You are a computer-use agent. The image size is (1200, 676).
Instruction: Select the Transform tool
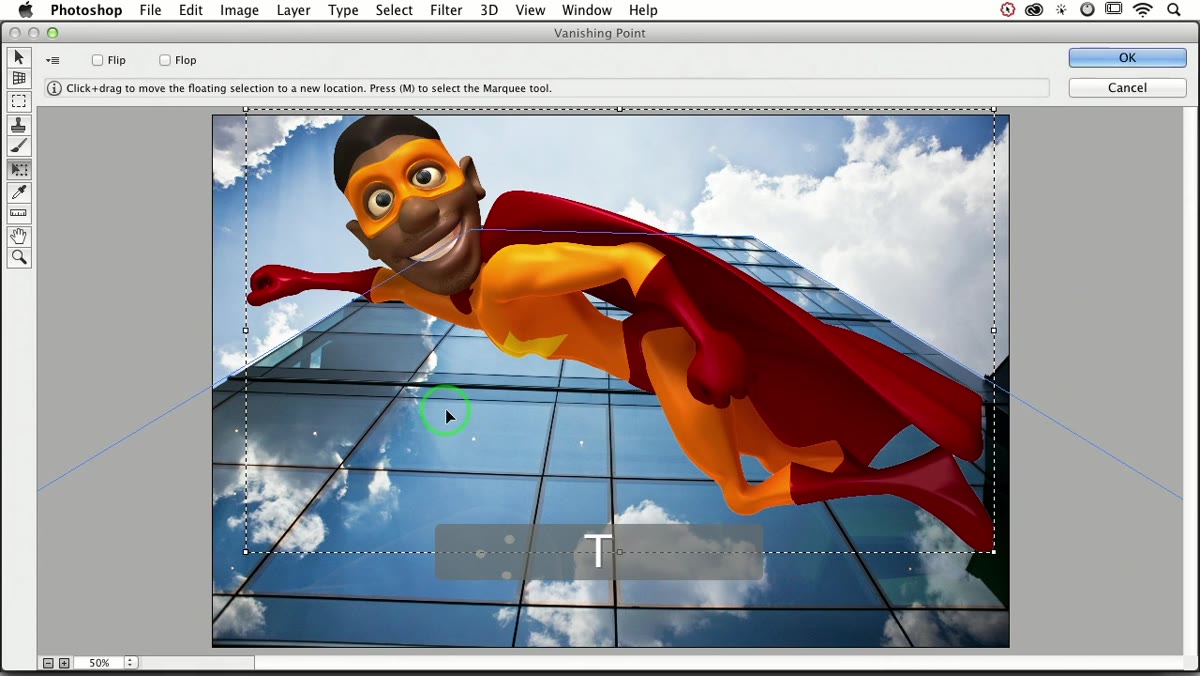pos(19,169)
